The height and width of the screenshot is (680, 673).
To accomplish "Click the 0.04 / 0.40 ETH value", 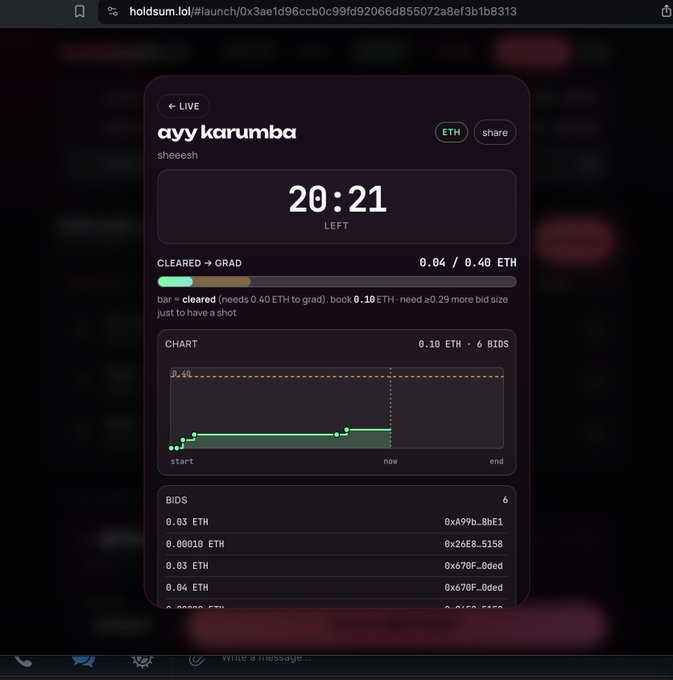I will pyautogui.click(x=467, y=263).
